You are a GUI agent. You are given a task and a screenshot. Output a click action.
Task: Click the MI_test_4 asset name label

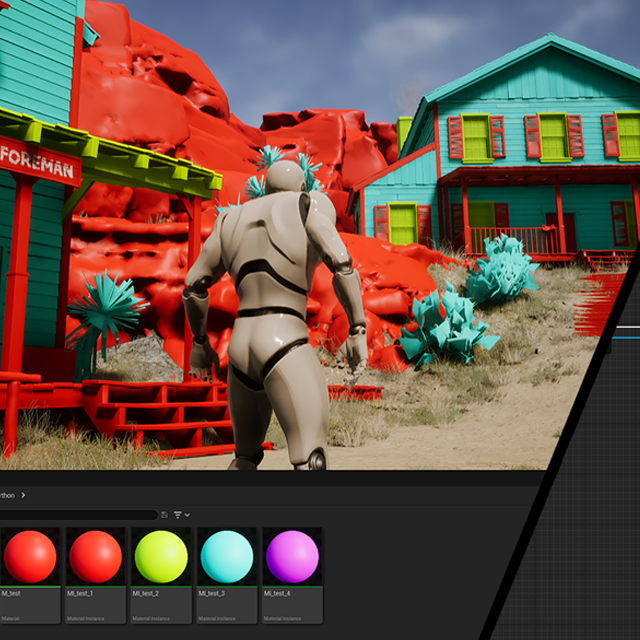(277, 593)
